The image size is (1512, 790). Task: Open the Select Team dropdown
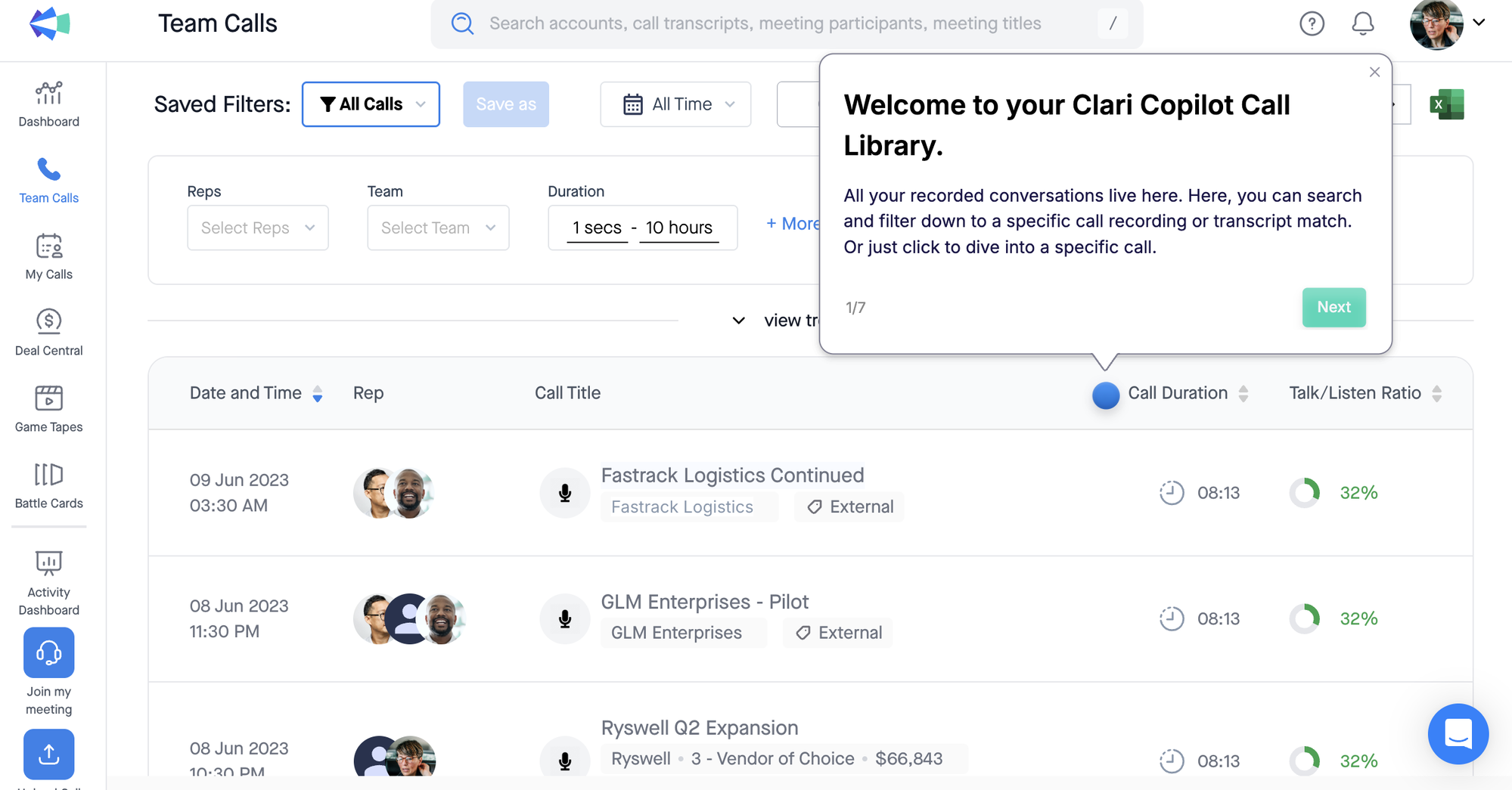tap(438, 228)
